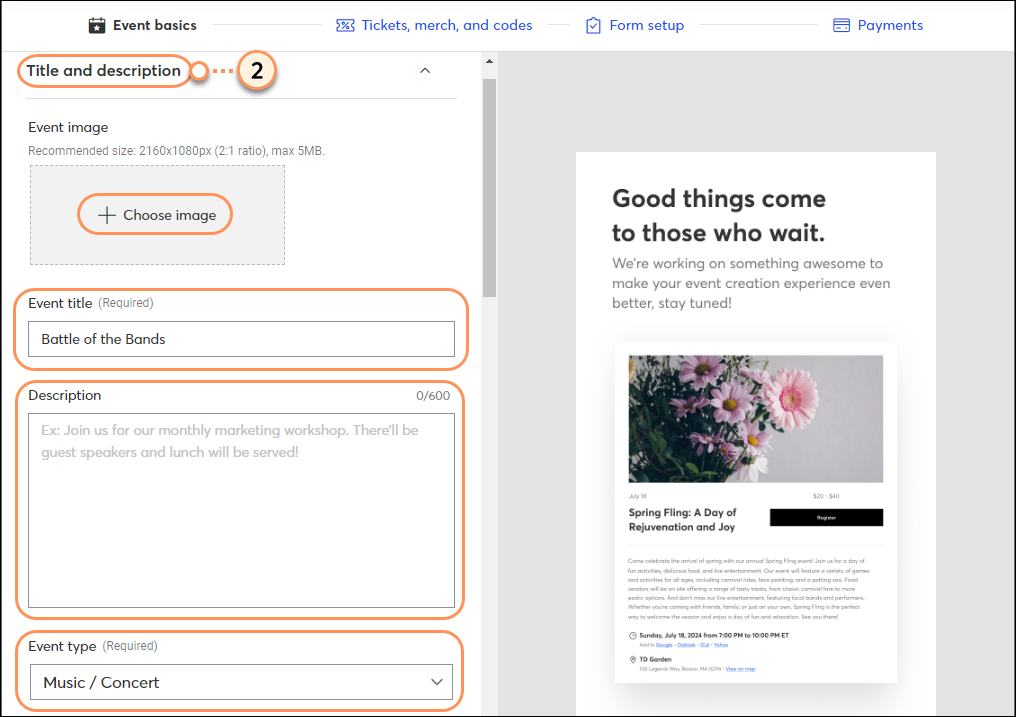Click the Event basics calendar icon
The image size is (1016, 717).
point(97,25)
